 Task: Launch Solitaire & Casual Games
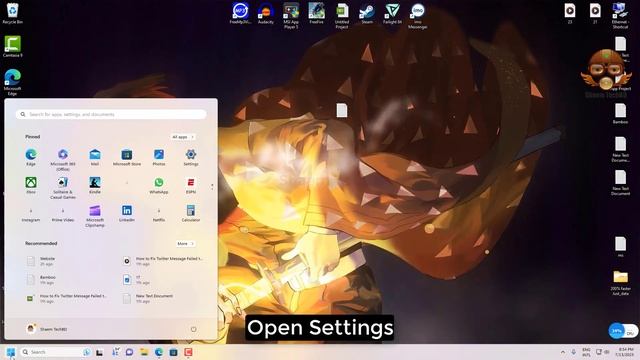pyautogui.click(x=63, y=188)
